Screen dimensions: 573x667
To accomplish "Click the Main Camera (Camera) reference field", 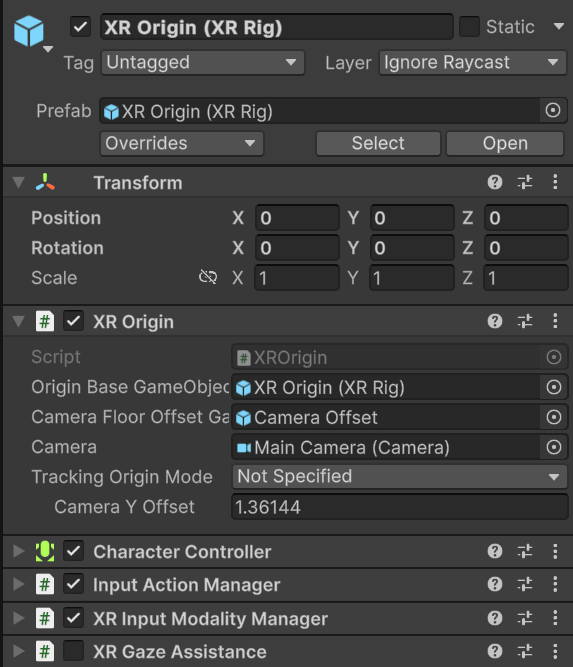I will (386, 447).
